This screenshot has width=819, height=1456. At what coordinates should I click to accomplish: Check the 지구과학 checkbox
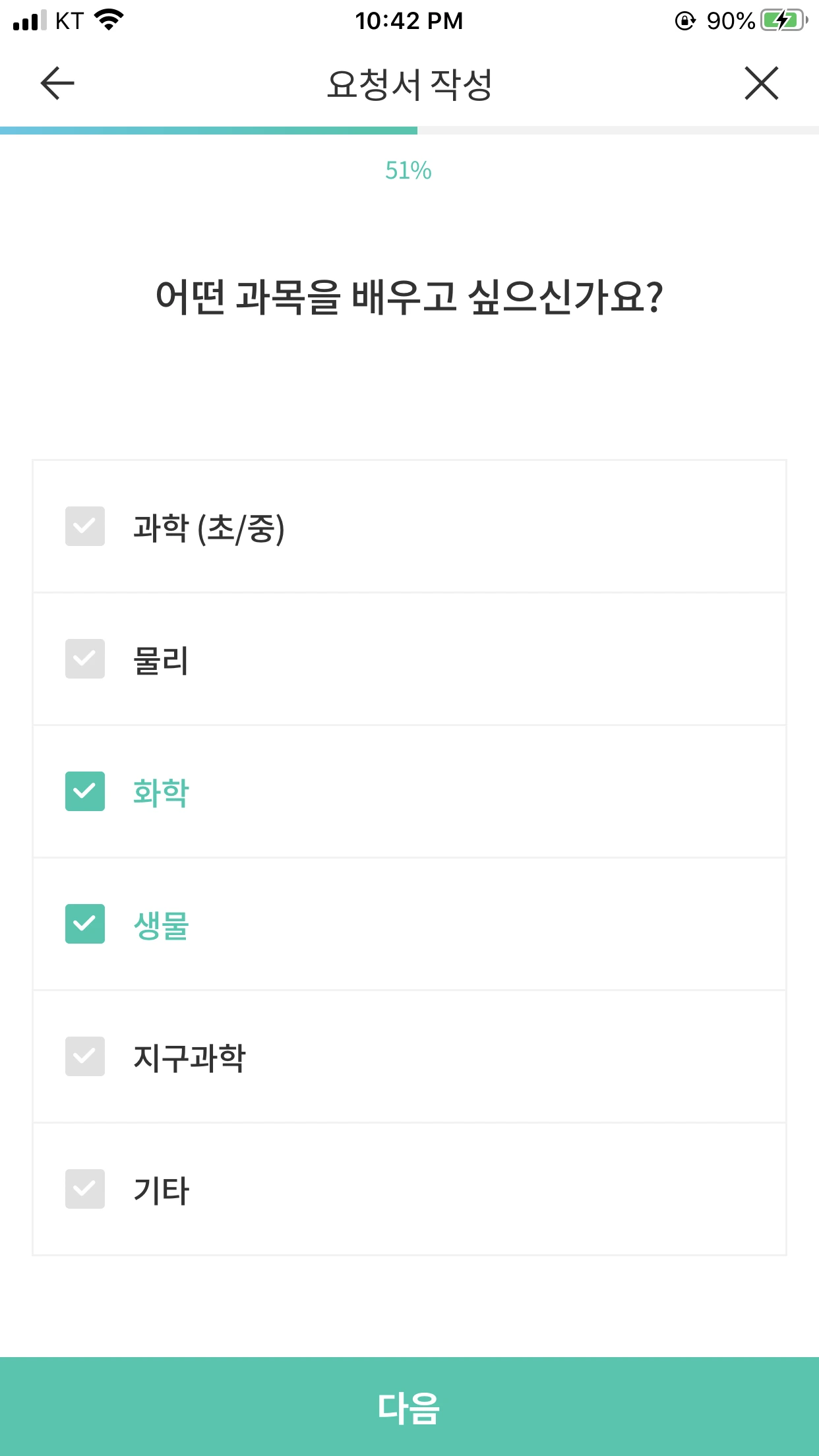pos(85,1056)
